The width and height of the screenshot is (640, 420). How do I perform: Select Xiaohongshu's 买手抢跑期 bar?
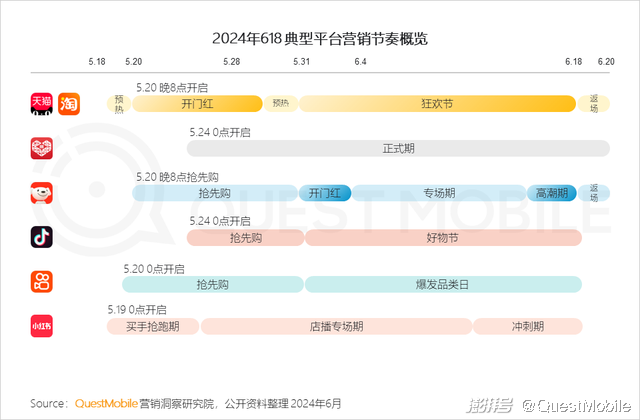click(153, 327)
